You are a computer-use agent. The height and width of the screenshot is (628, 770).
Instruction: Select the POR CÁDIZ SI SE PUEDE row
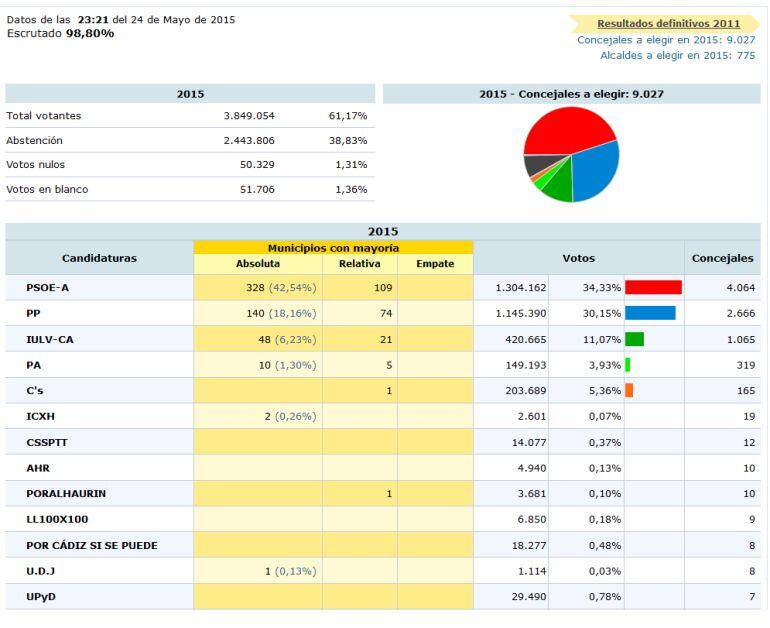coord(92,545)
